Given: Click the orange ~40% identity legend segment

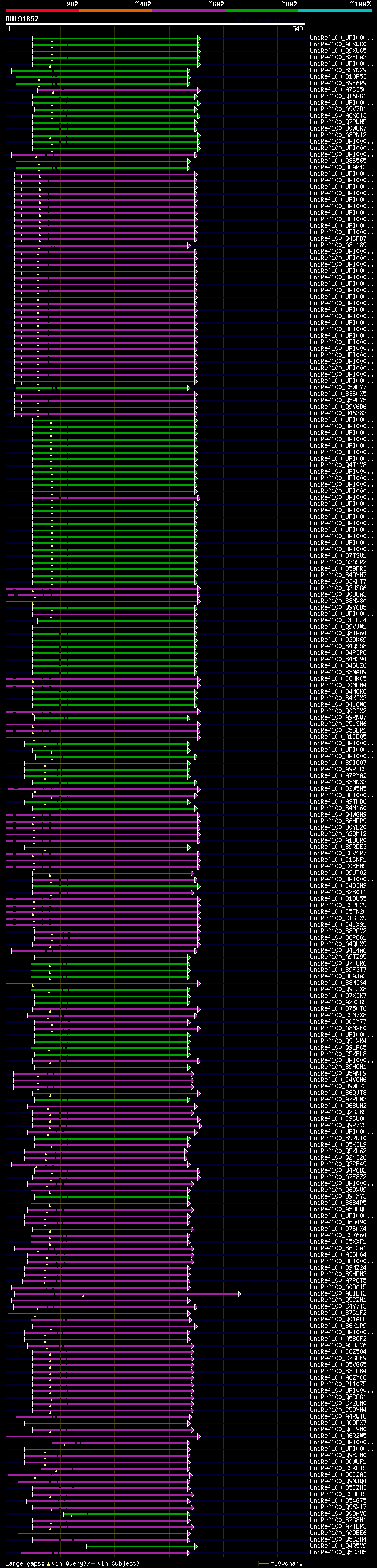Looking at the screenshot, I should (x=115, y=11).
